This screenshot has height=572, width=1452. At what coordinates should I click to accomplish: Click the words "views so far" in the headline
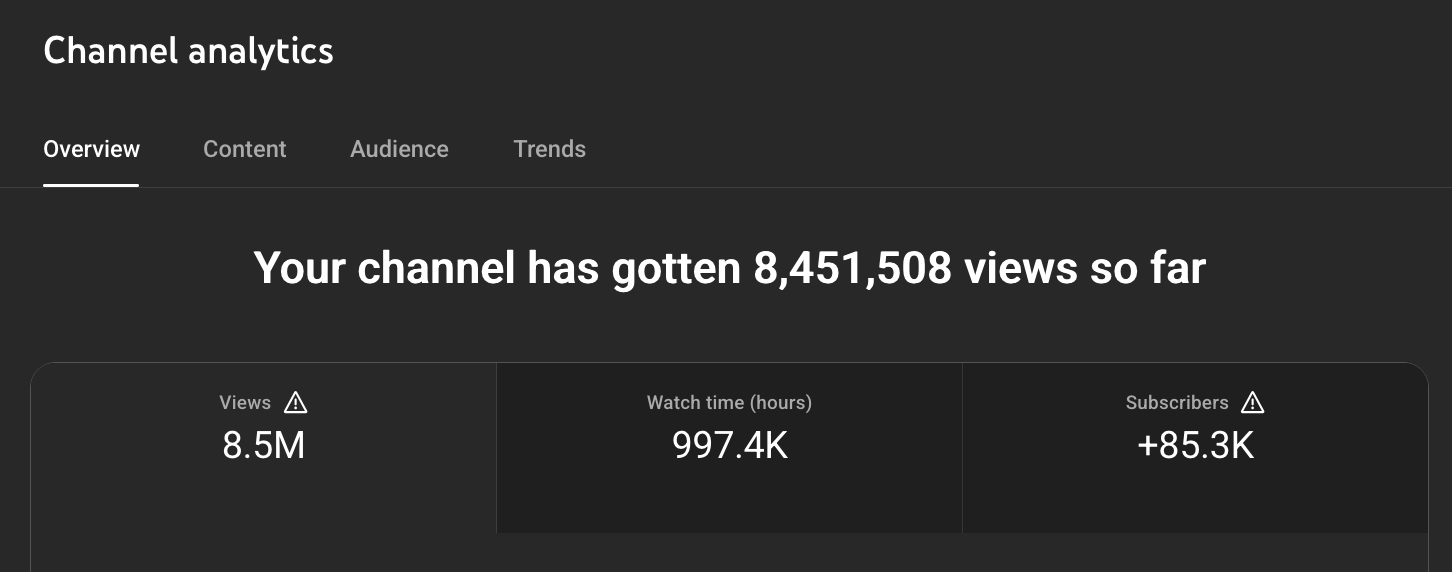[x=1084, y=269]
